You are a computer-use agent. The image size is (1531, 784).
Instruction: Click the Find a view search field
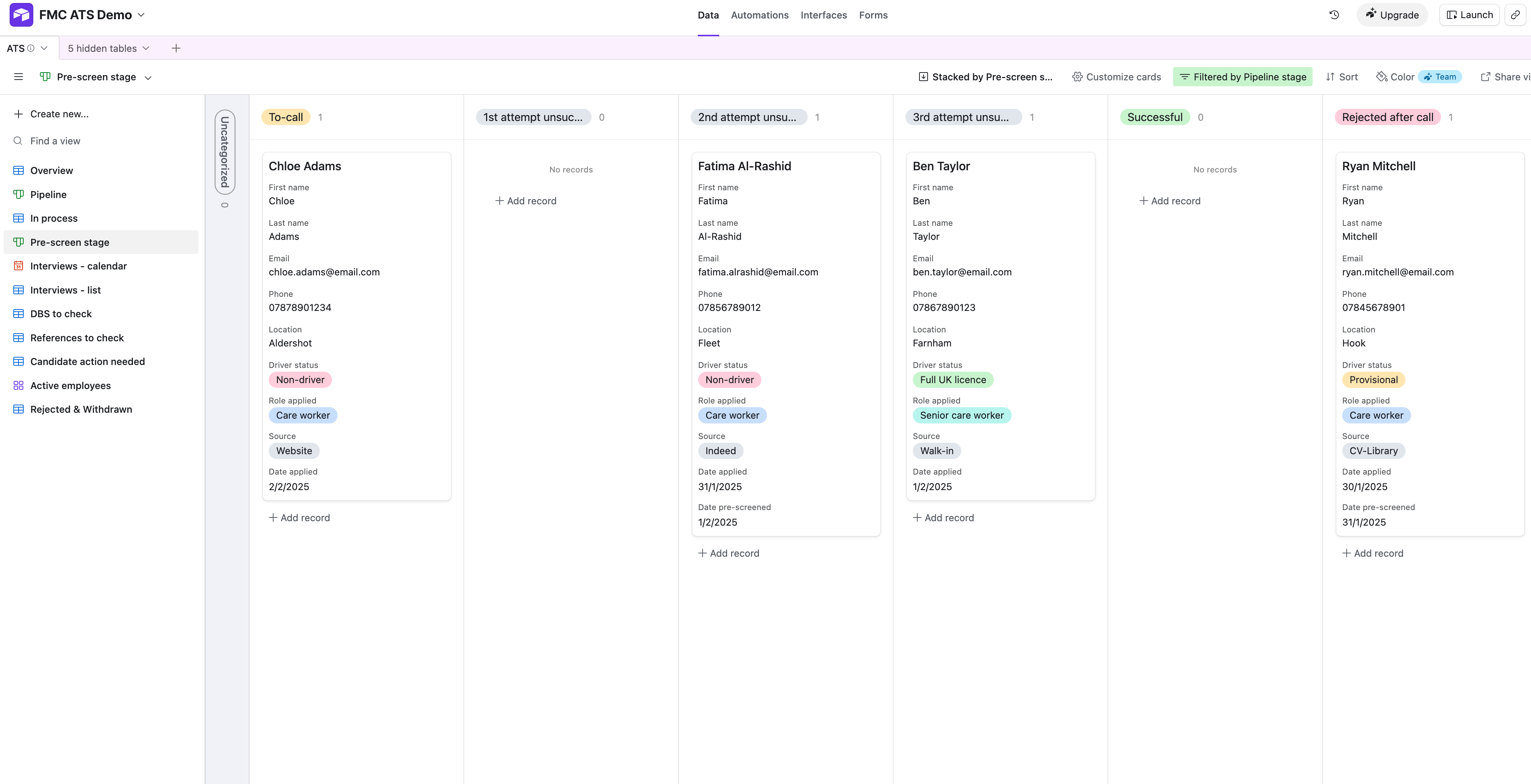pos(101,141)
